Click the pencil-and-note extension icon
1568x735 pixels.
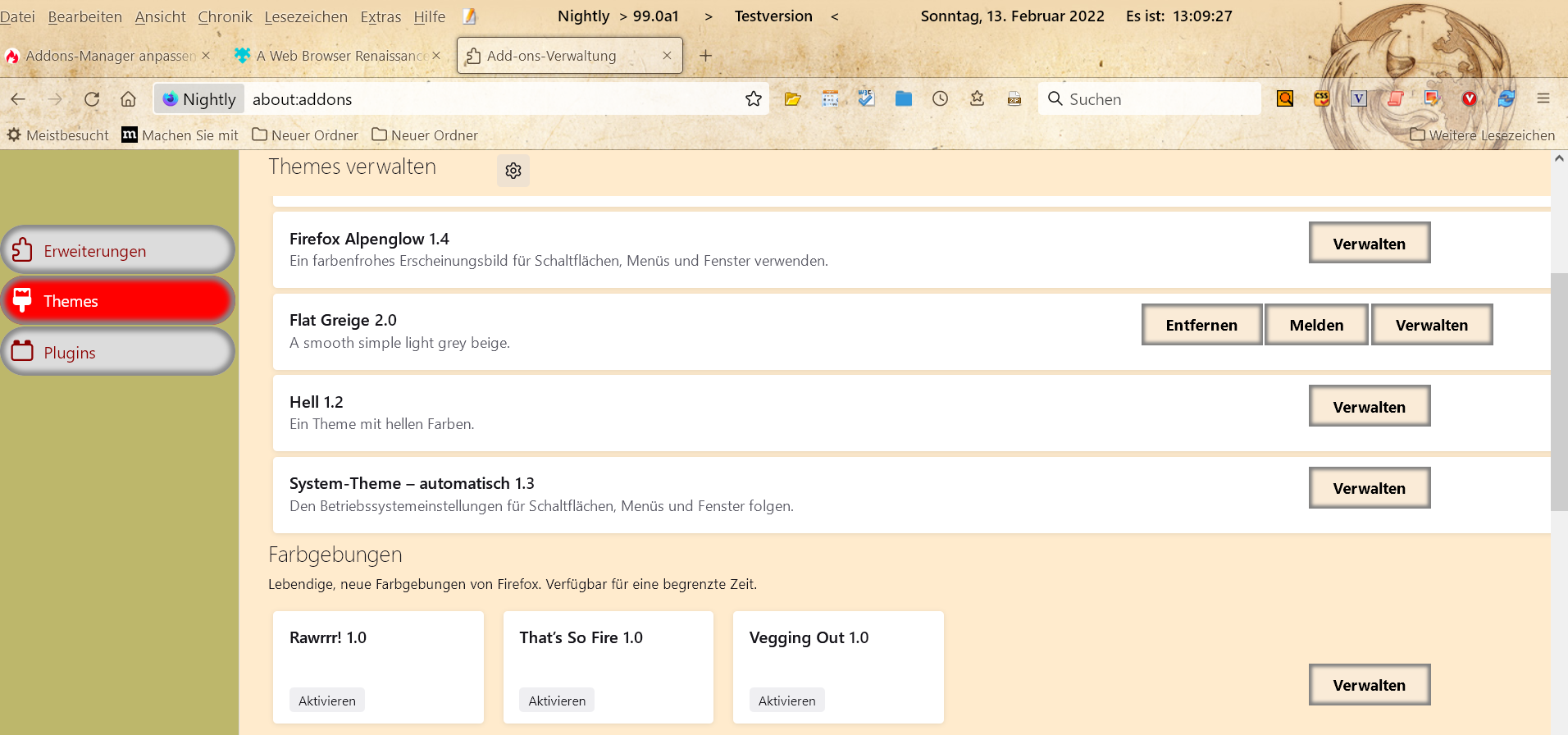[1433, 99]
